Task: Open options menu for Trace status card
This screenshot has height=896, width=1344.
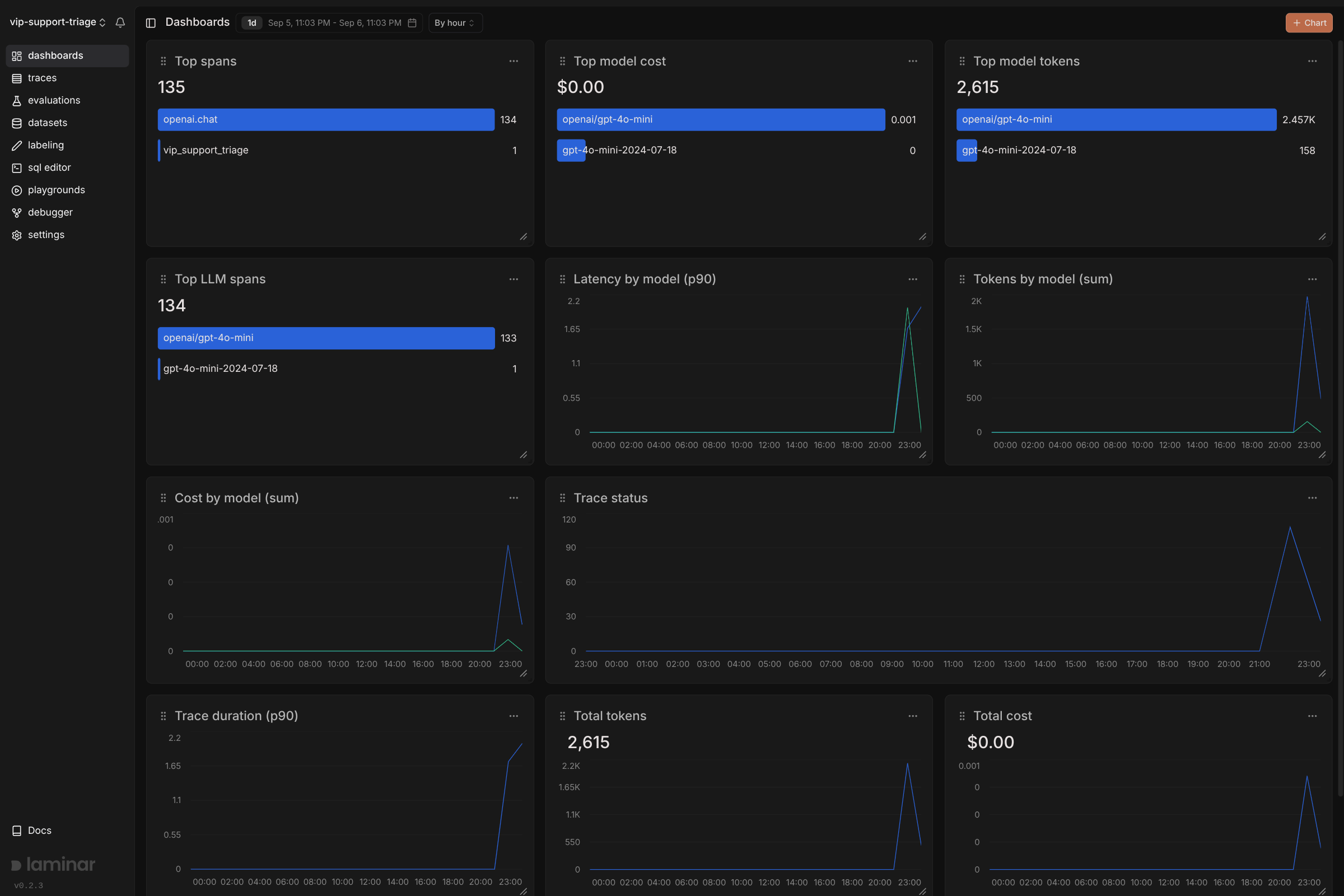Action: [x=1312, y=498]
